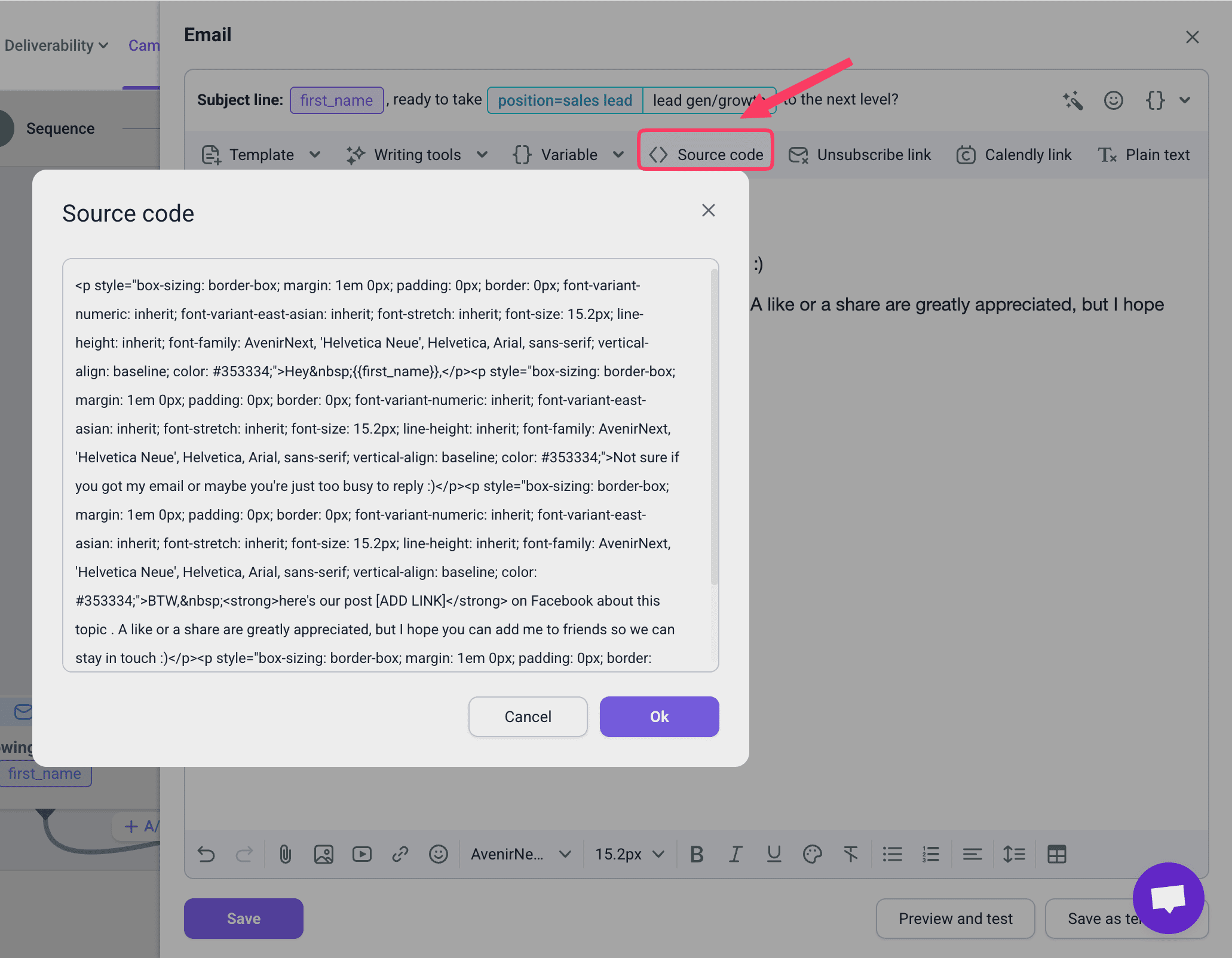This screenshot has height=958, width=1232.
Task: Click the AI magic wand in subject line
Action: [1072, 100]
